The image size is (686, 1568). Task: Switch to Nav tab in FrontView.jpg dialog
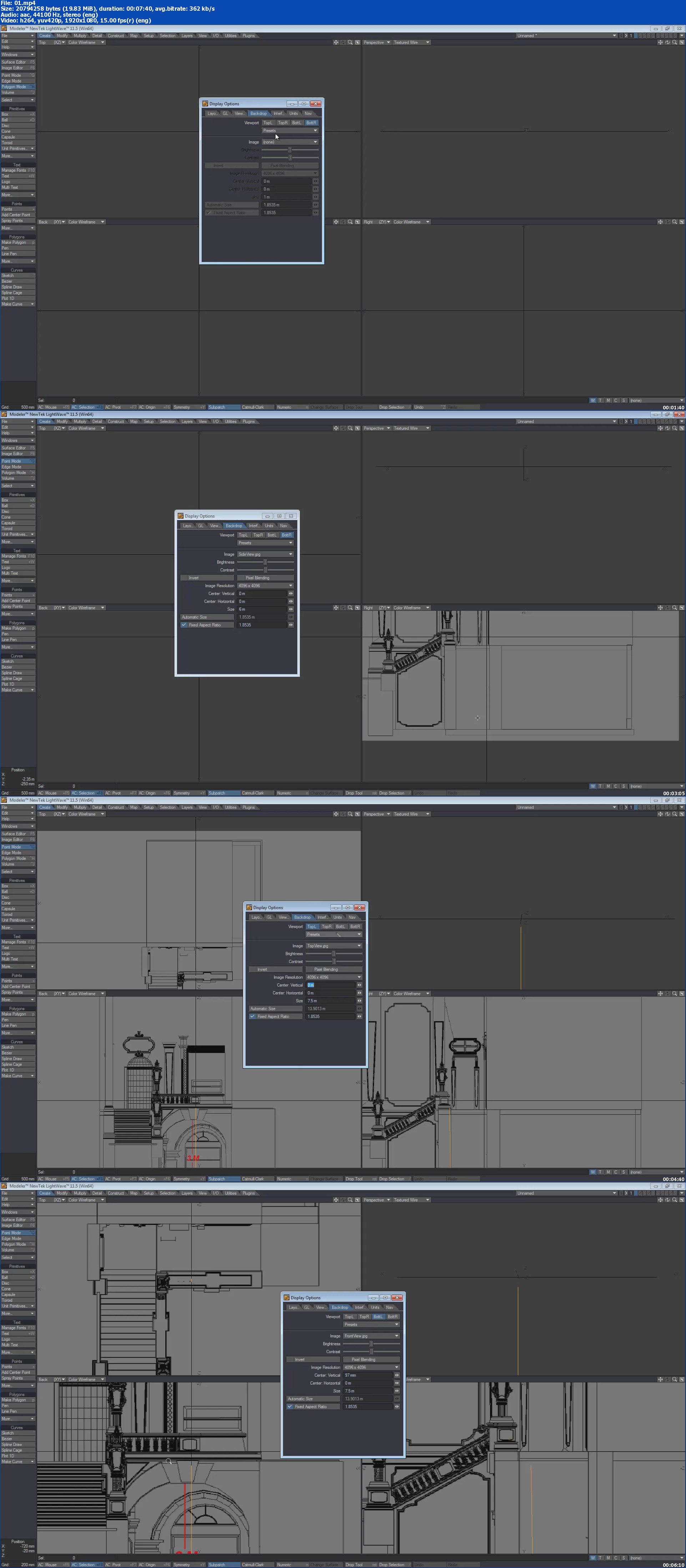pos(389,1307)
